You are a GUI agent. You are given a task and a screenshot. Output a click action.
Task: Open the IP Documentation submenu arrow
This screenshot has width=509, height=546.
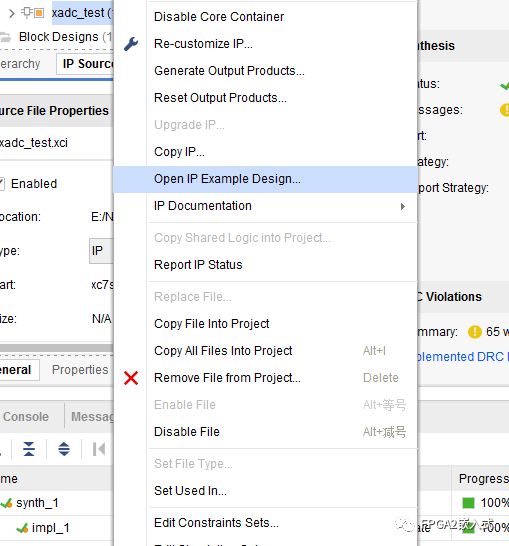click(403, 206)
